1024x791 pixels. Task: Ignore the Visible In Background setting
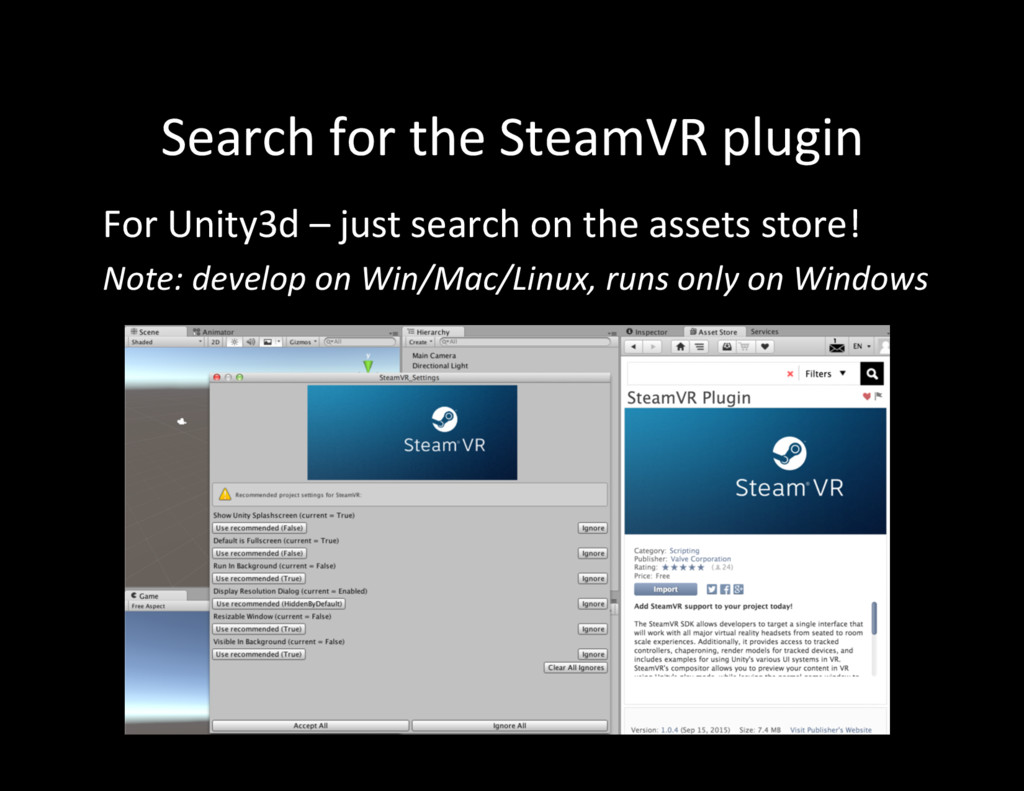pyautogui.click(x=593, y=654)
